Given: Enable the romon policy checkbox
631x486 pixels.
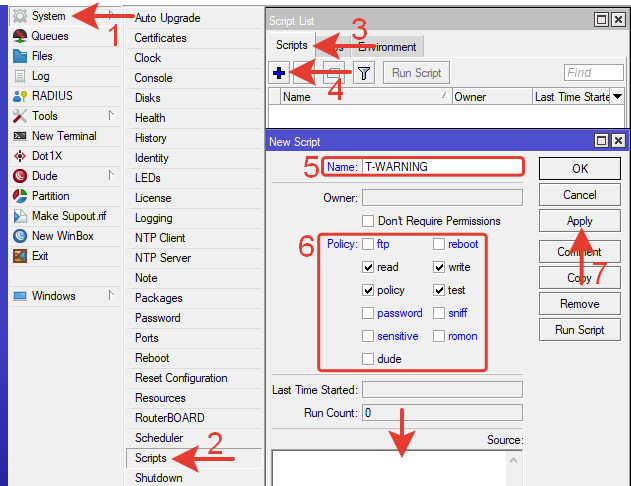Looking at the screenshot, I should pos(439,336).
